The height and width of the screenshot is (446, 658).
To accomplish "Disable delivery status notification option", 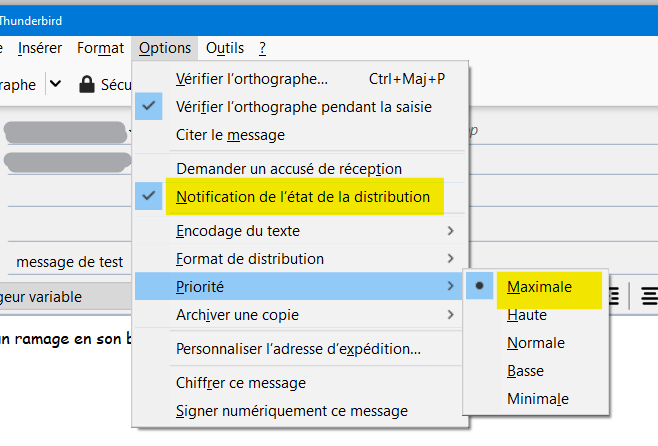I will [309, 197].
